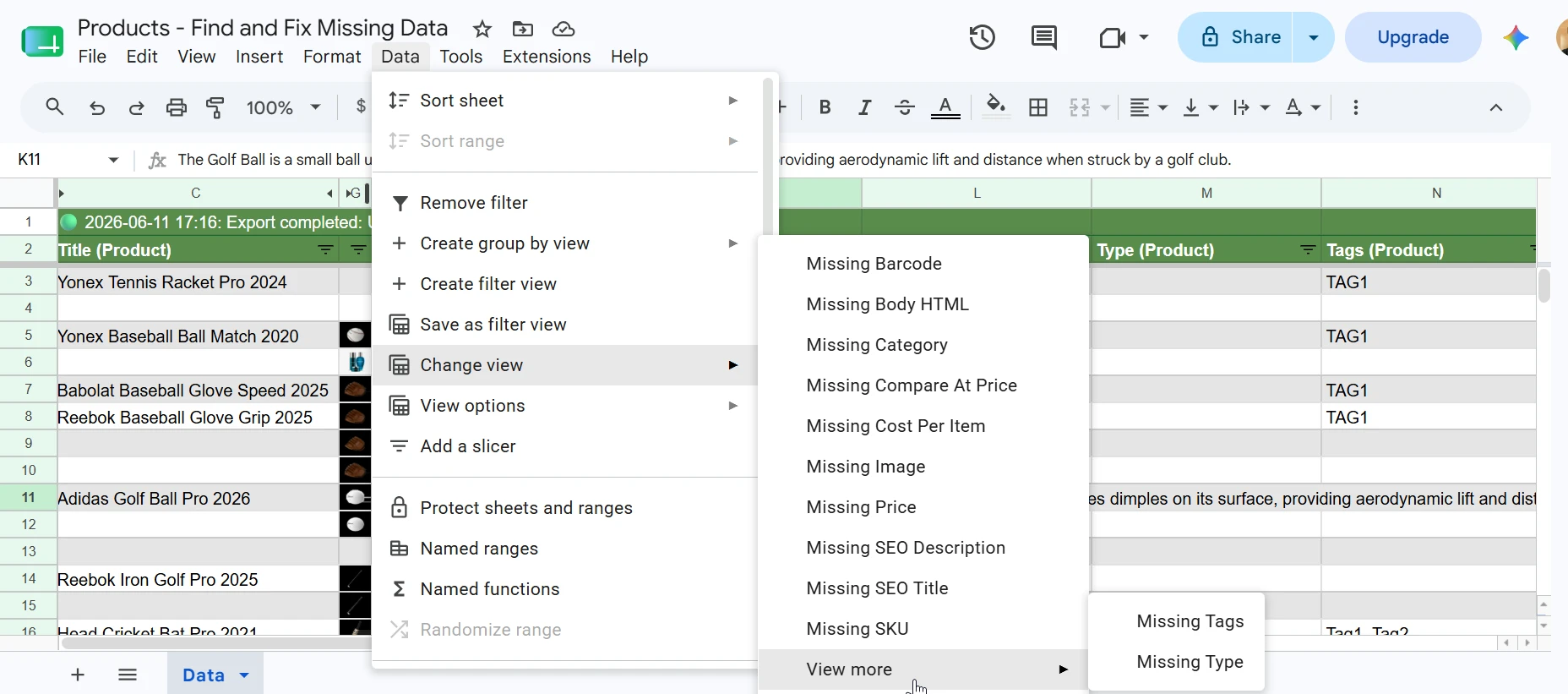Switch to Missing Price view
Viewport: 1568px width, 694px height.
pyautogui.click(x=923, y=507)
